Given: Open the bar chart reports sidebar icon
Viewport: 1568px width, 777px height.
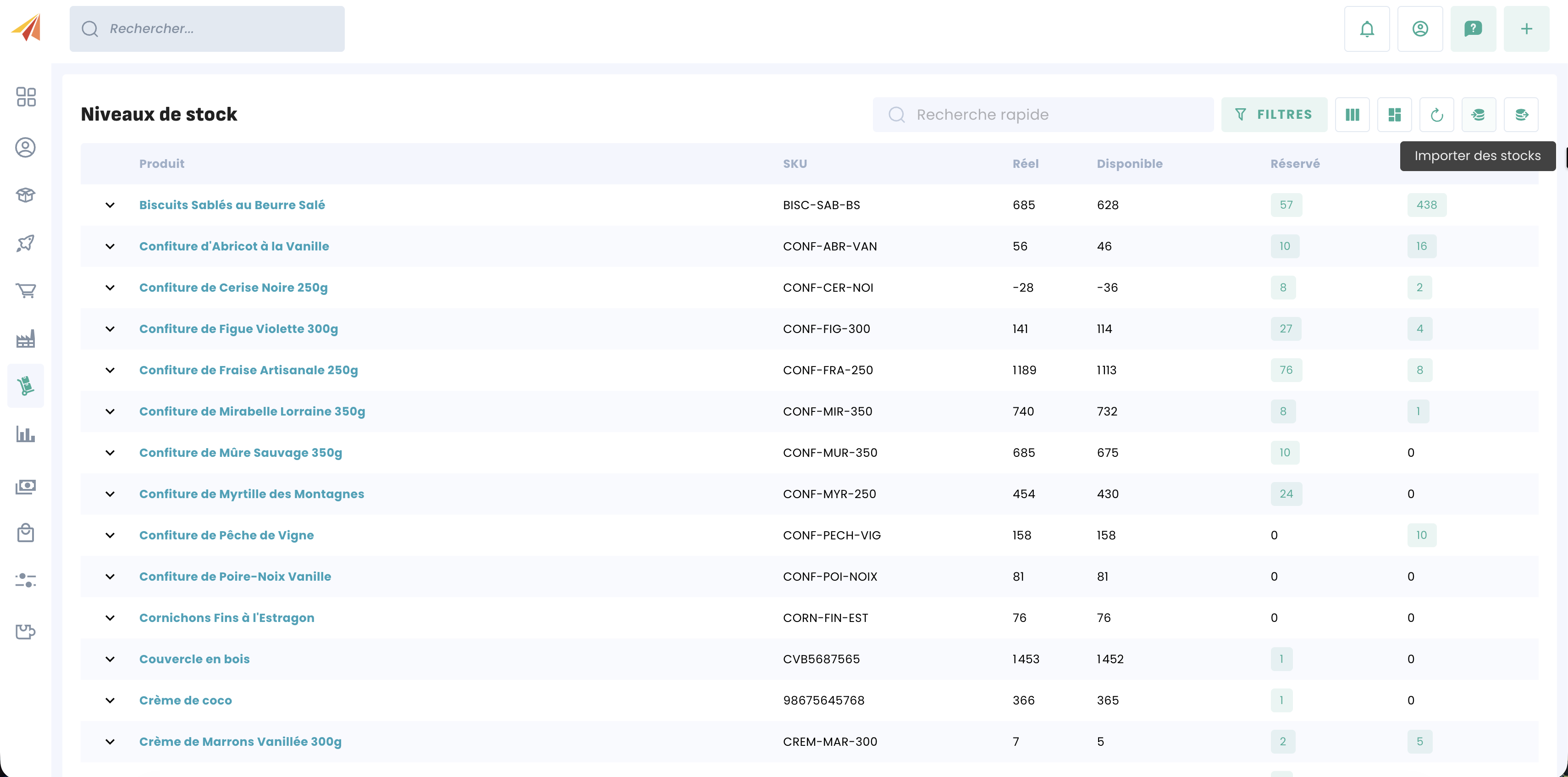Looking at the screenshot, I should 26,434.
